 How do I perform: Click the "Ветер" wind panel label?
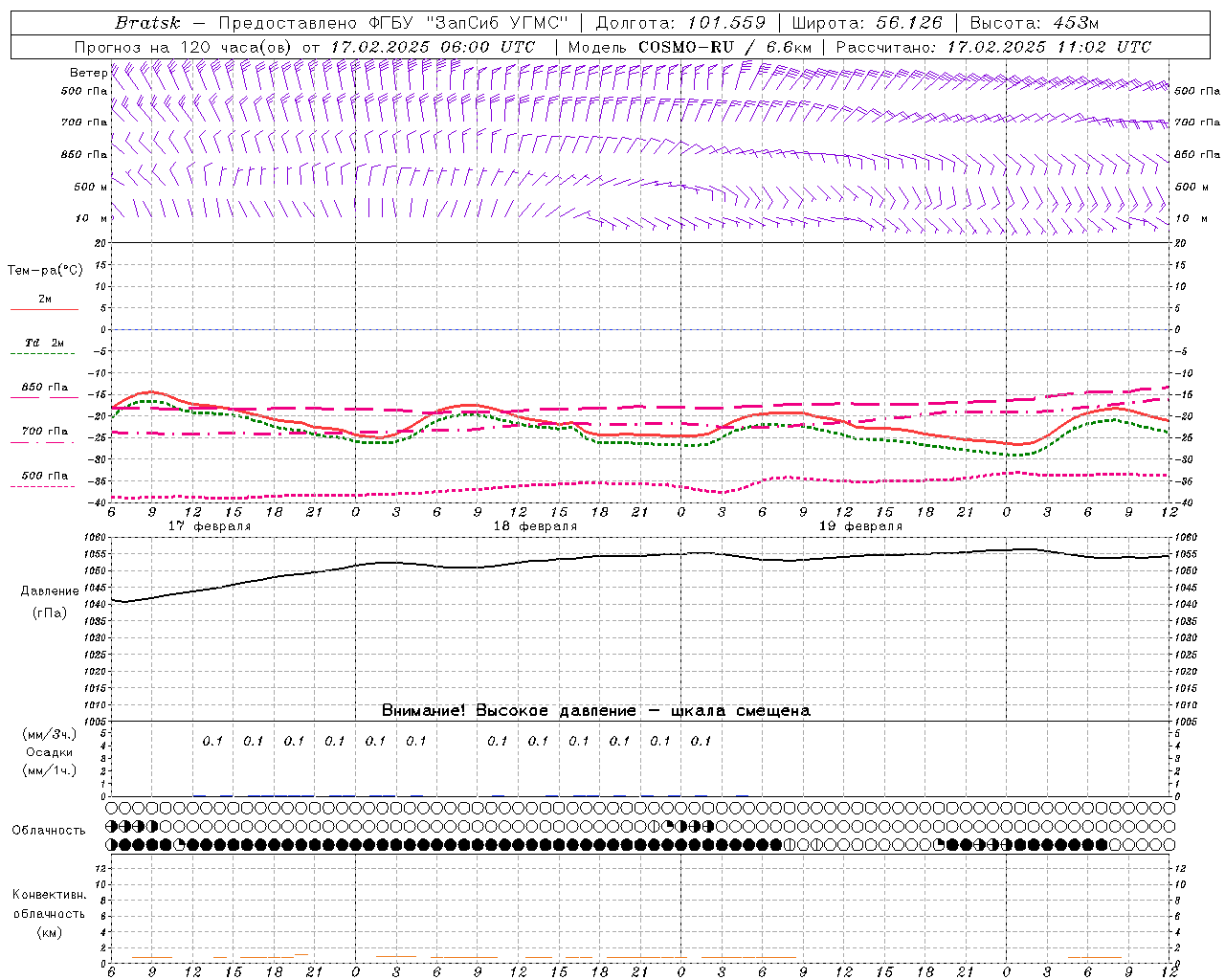88,73
